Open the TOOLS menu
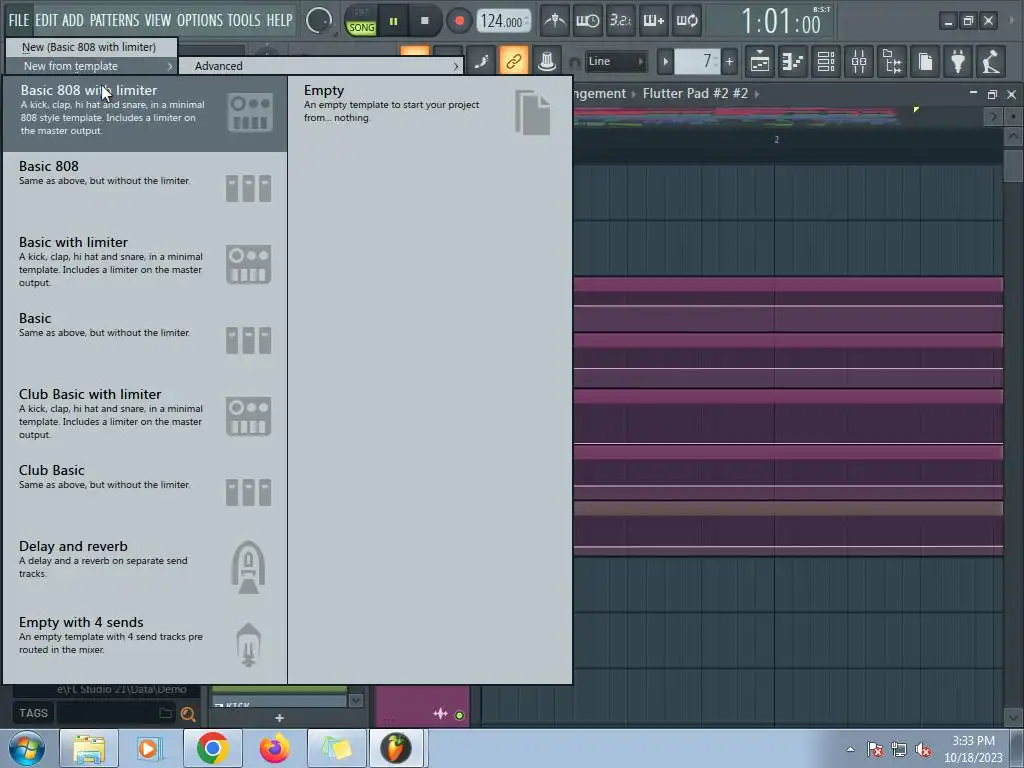 coord(244,20)
